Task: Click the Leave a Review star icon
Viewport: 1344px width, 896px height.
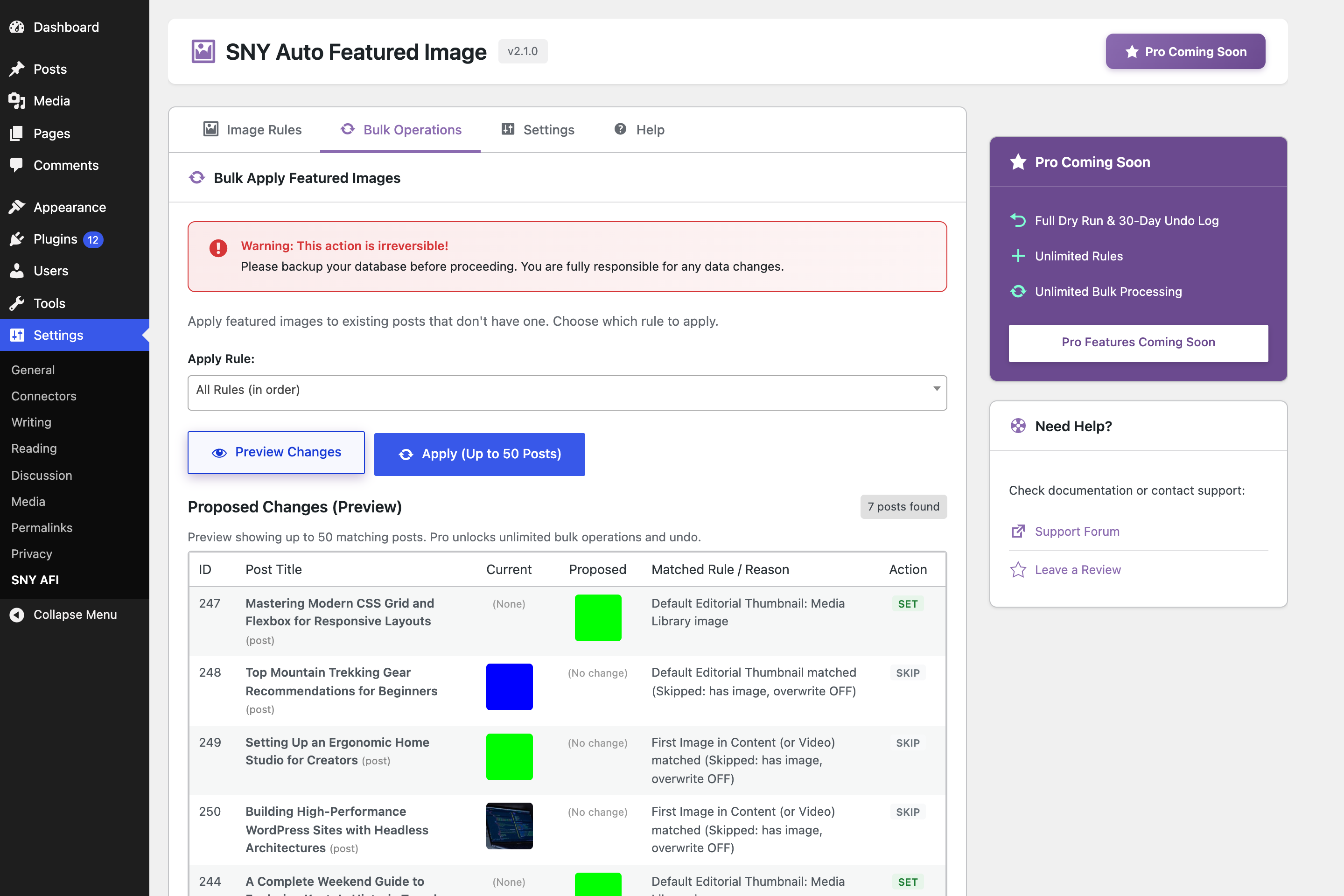Action: (x=1018, y=570)
